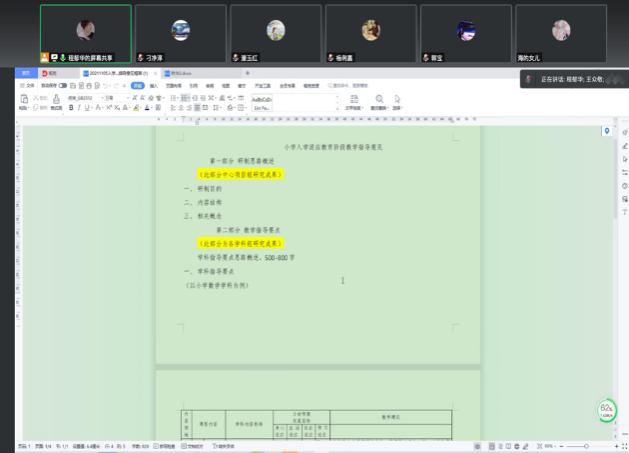Image resolution: width=629 pixels, height=453 pixels.
Task: Click the Redo arrow icon
Action: click(x=116, y=85)
